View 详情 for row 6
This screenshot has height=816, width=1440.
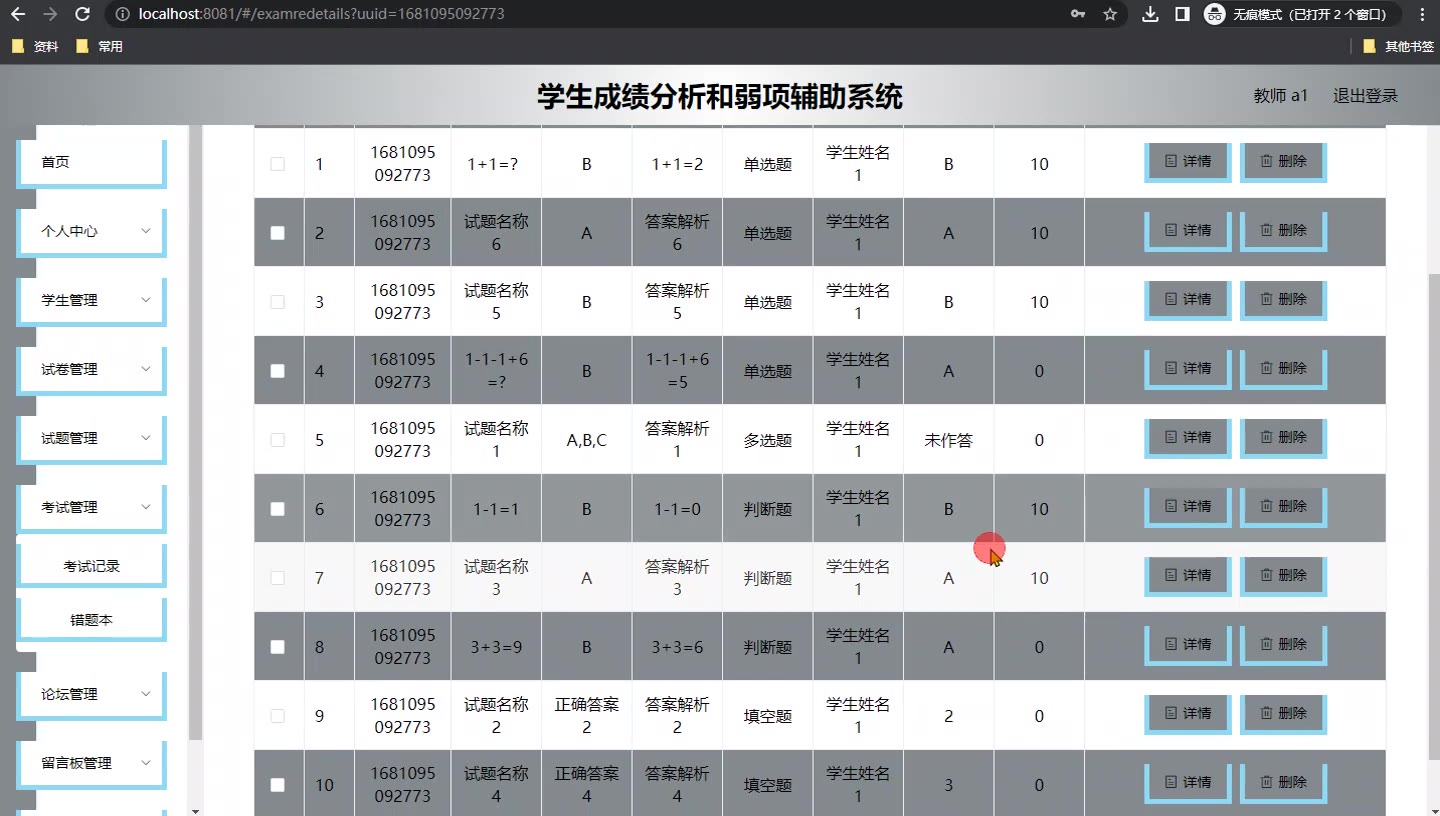point(1188,506)
